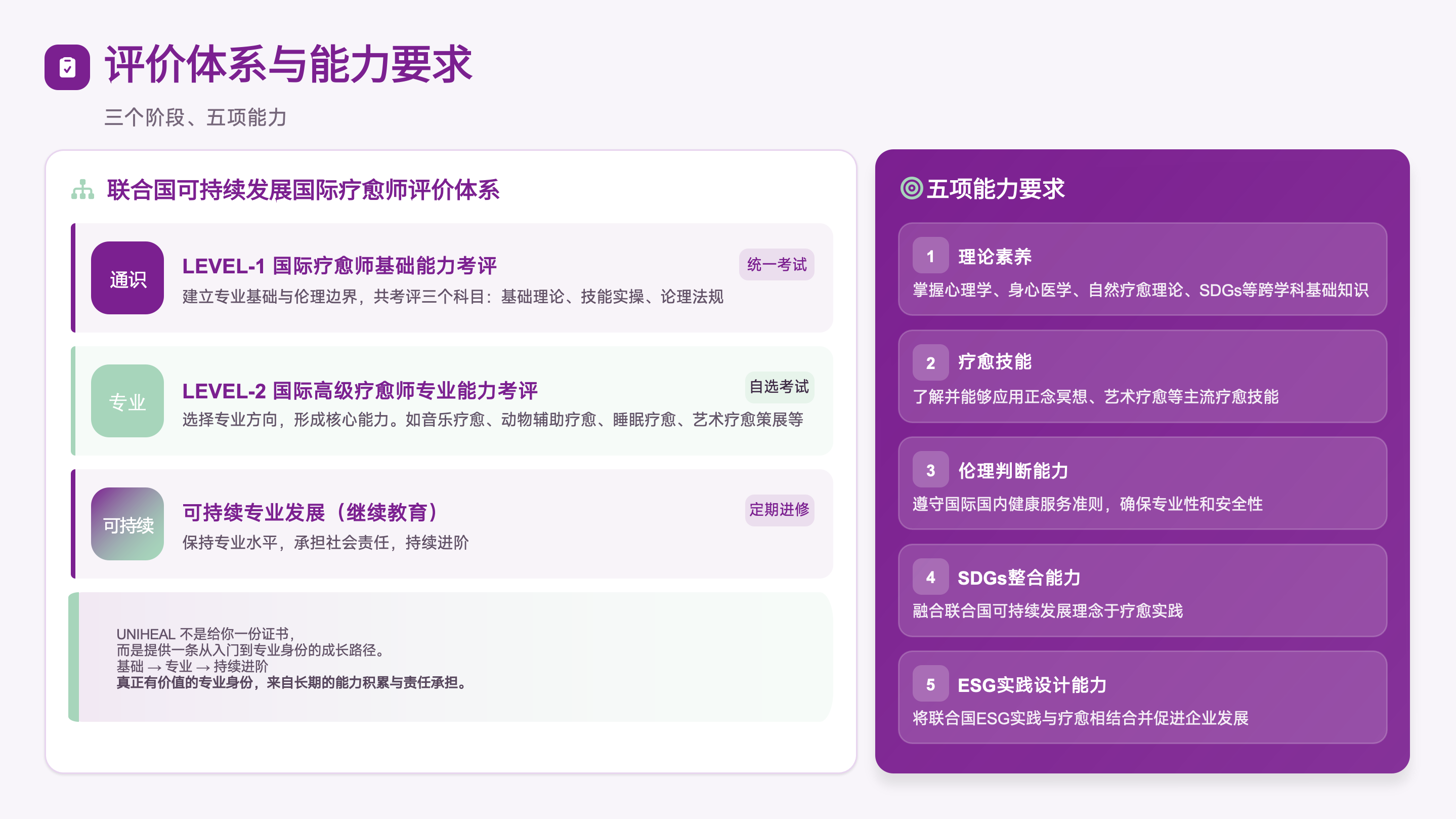
Task: Click the heading 评价体系与能力要求
Action: click(x=288, y=65)
